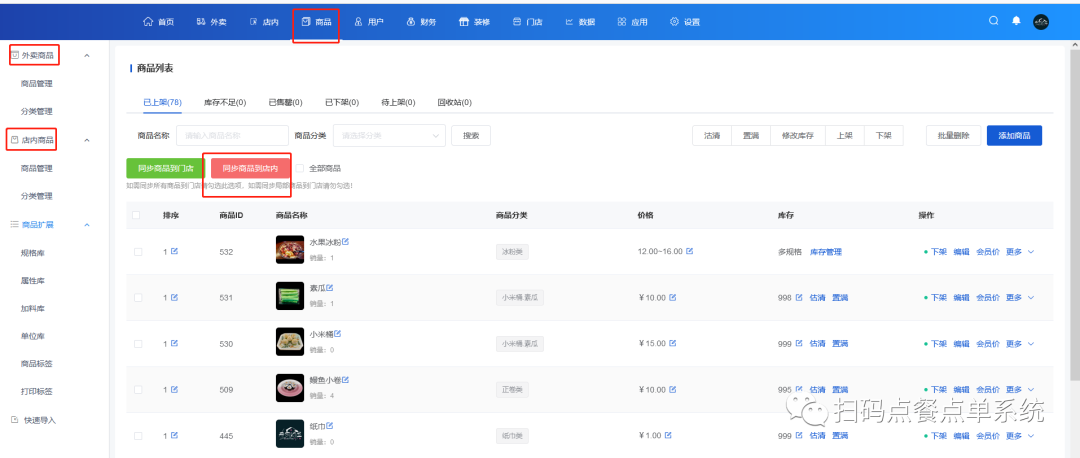Image resolution: width=1080 pixels, height=458 pixels.
Task: Click the search magnifier icon in top bar
Action: [993, 21]
